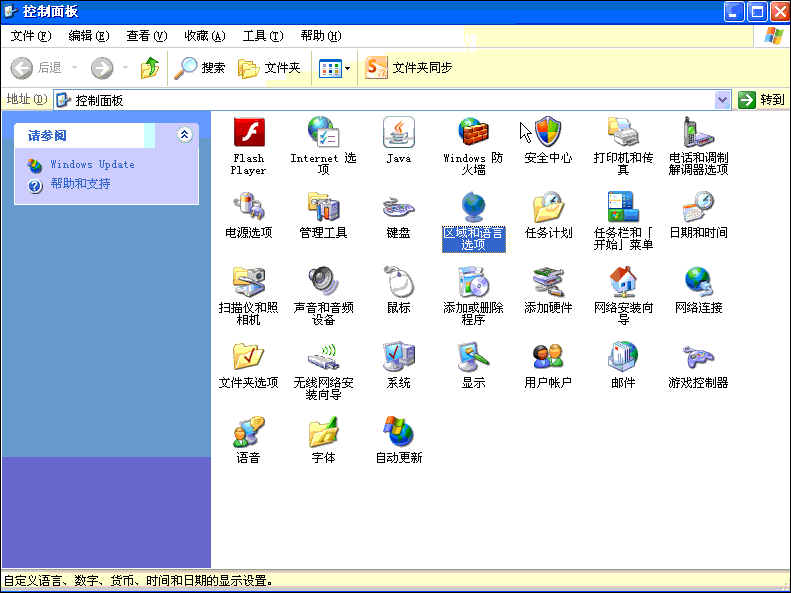This screenshot has width=791, height=593.
Task: Open the 帮助(H) menu
Action: 321,36
